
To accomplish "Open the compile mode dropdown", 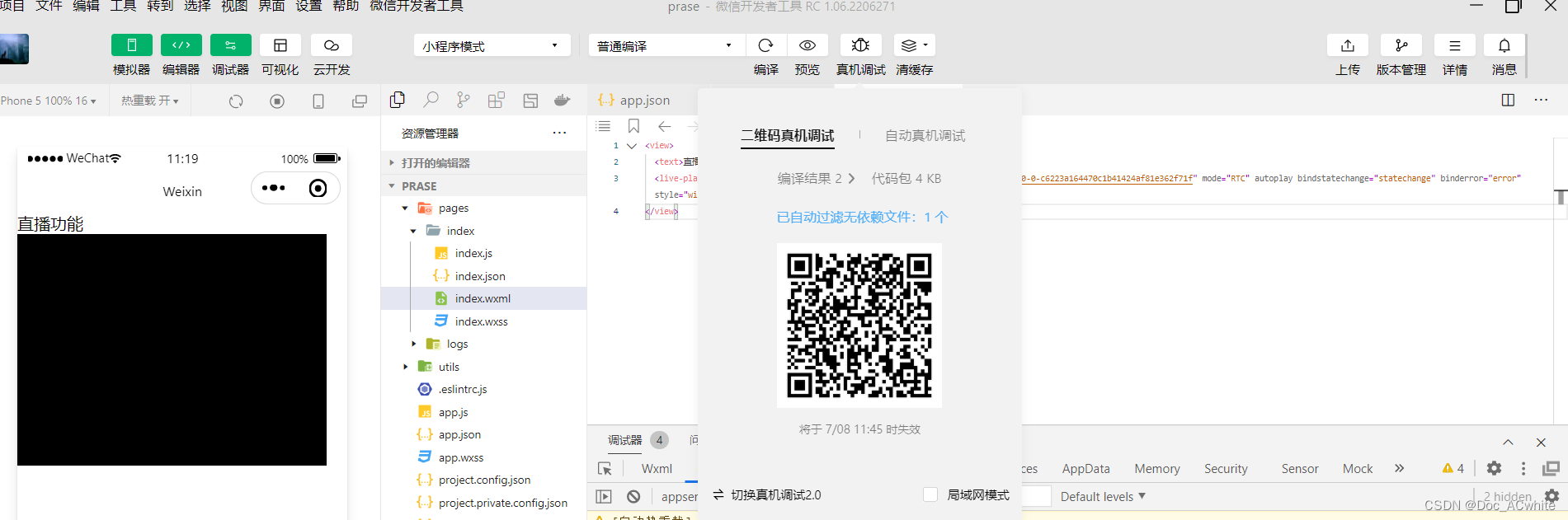I will pyautogui.click(x=666, y=45).
